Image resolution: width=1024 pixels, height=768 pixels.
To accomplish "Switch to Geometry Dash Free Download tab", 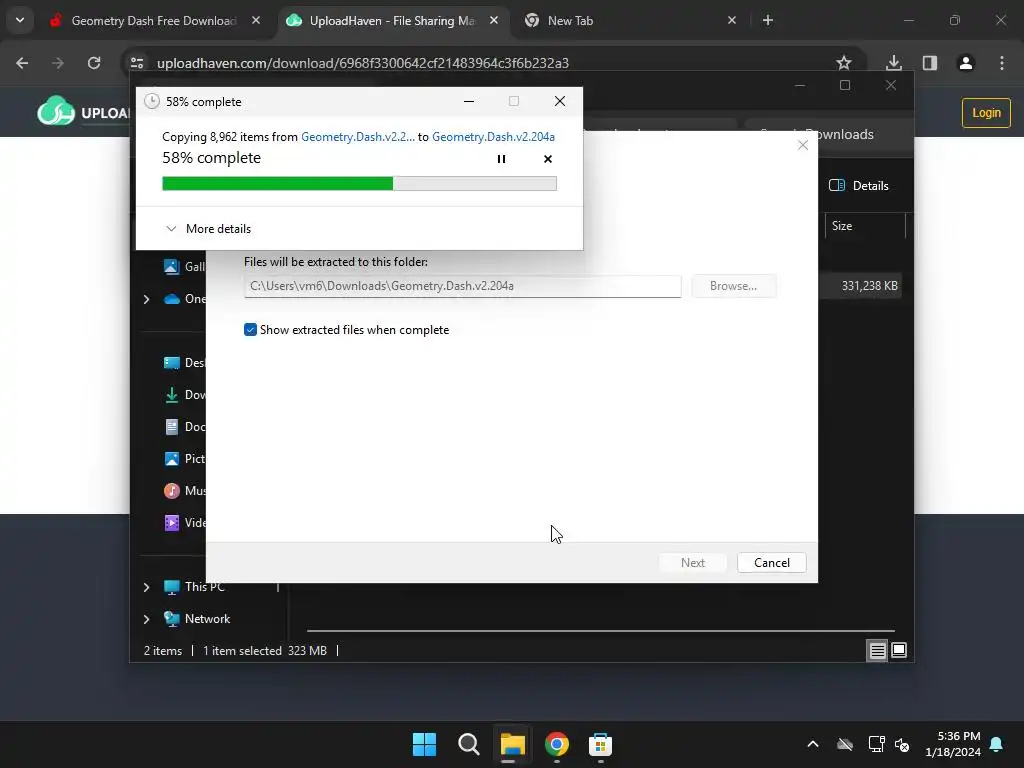I will [153, 21].
